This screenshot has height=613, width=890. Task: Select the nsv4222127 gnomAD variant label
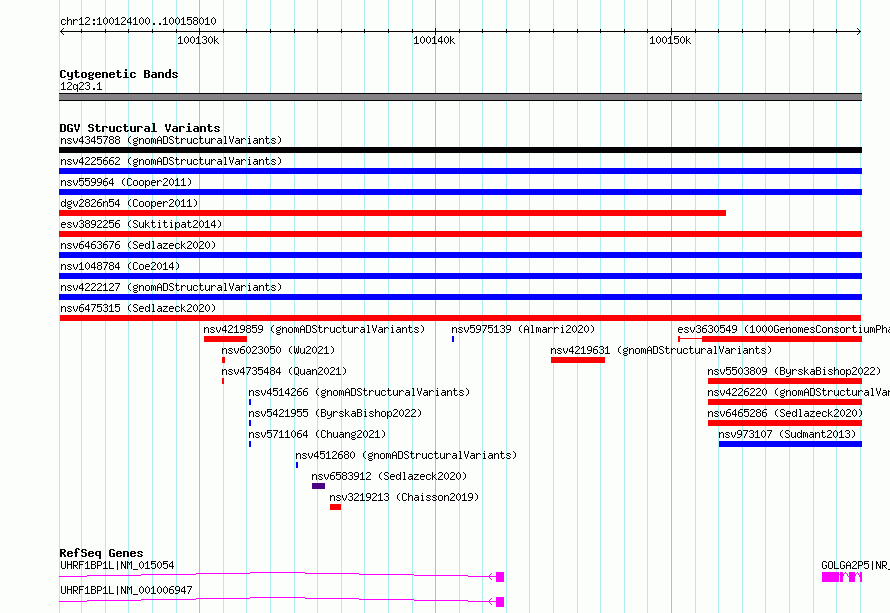pyautogui.click(x=171, y=287)
